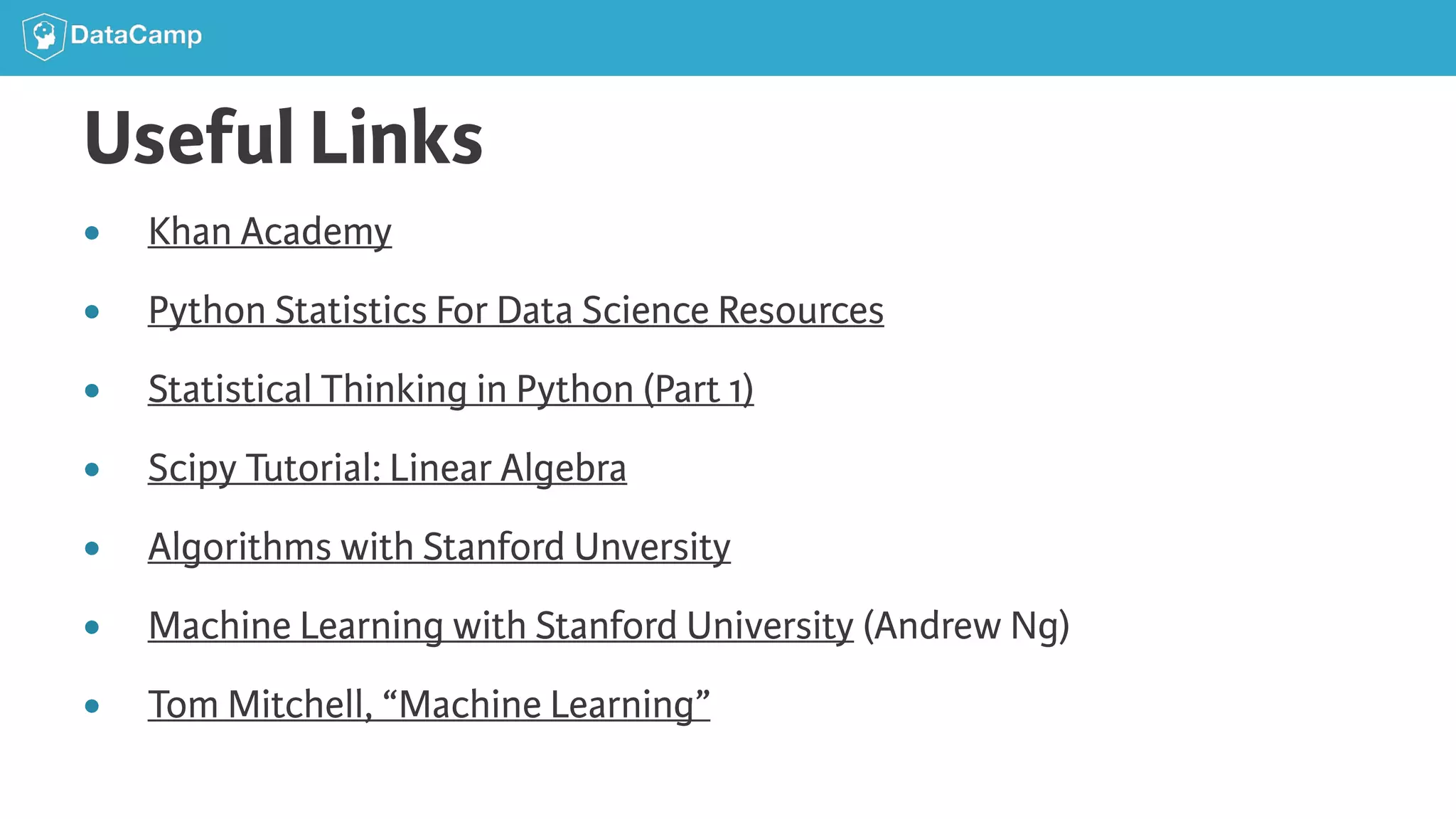Follow the Statistical Thinking in Python link
This screenshot has width=1456, height=819.
(x=451, y=390)
